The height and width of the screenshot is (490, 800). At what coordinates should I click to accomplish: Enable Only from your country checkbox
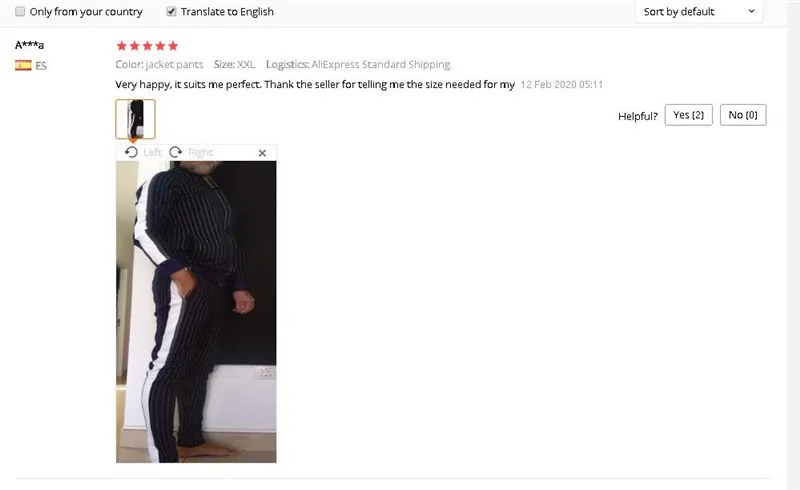20,11
